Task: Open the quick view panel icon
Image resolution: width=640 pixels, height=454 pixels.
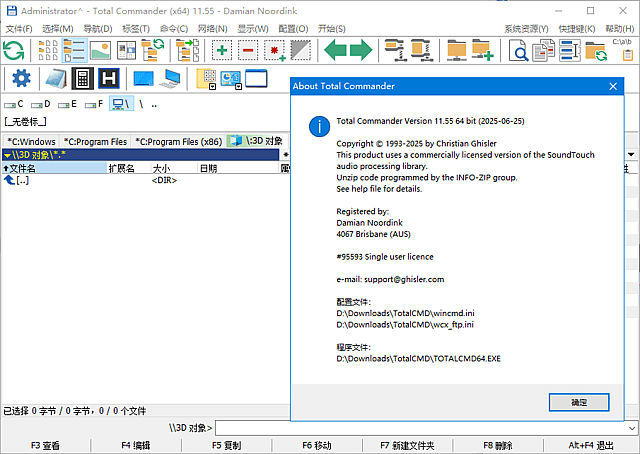Action: (127, 51)
